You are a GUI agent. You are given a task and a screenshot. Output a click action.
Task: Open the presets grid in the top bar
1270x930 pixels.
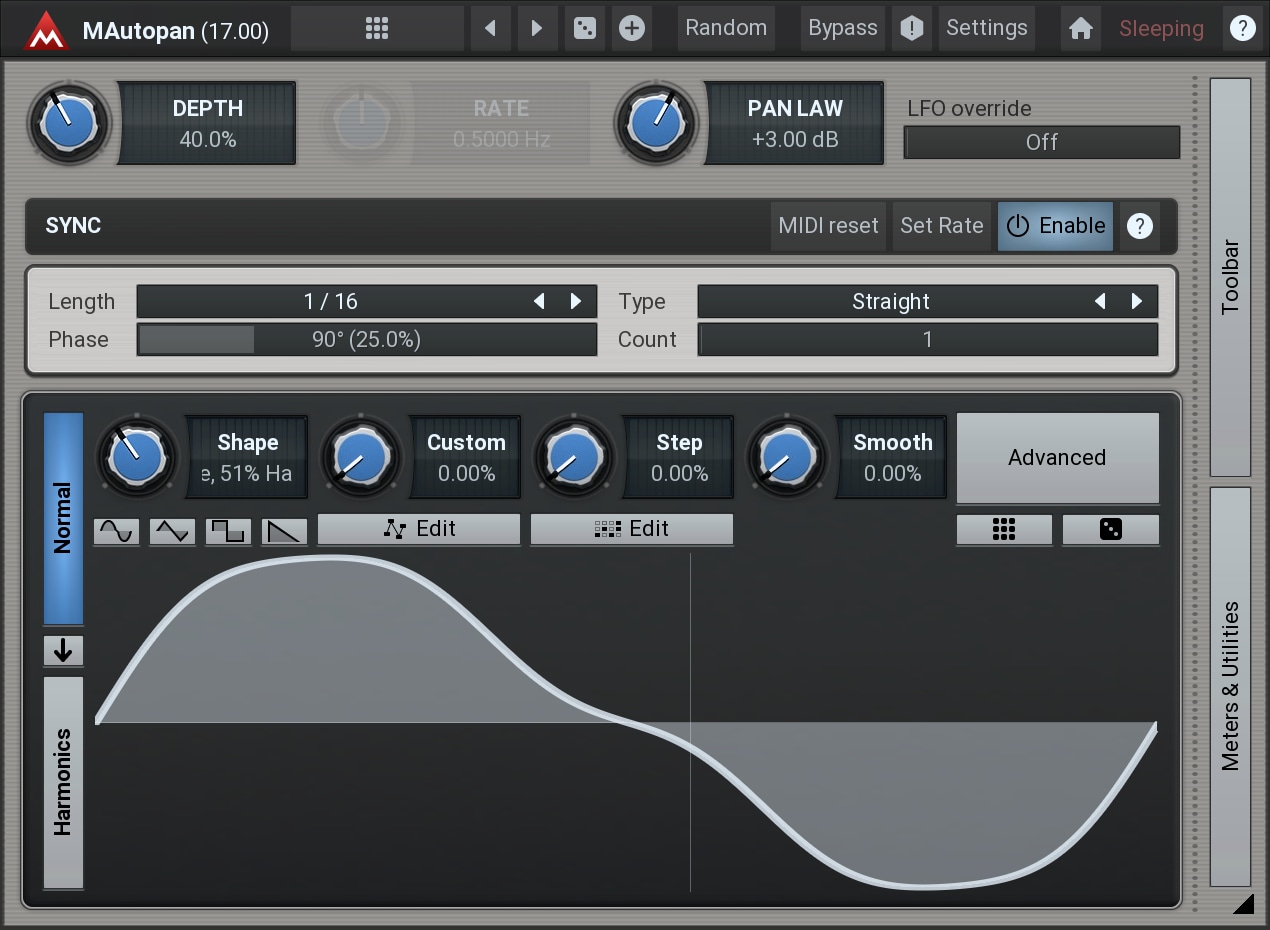point(377,28)
